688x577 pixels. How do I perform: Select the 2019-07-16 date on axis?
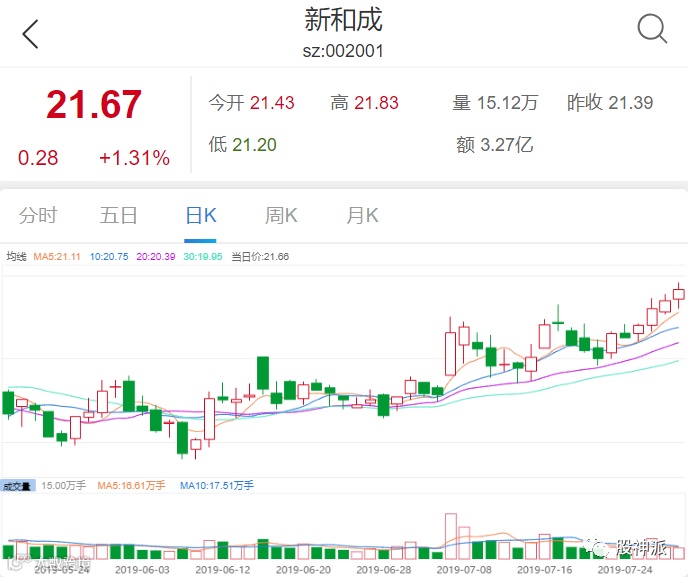pyautogui.click(x=545, y=570)
